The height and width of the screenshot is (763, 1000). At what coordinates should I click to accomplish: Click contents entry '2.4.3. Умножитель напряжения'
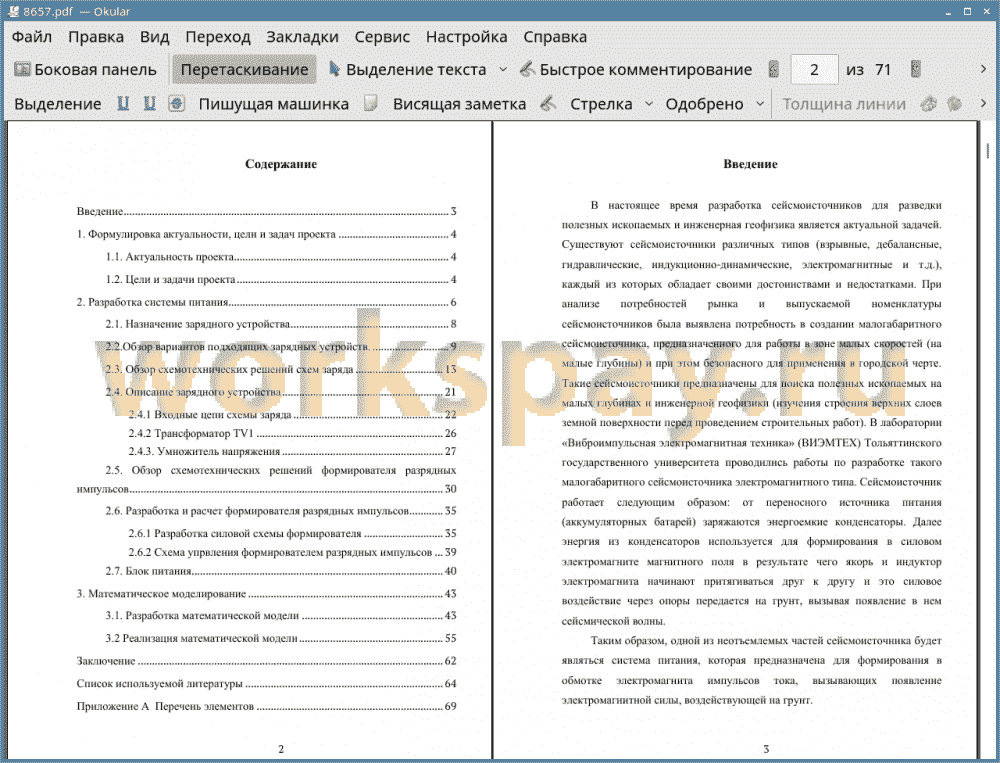[292, 451]
